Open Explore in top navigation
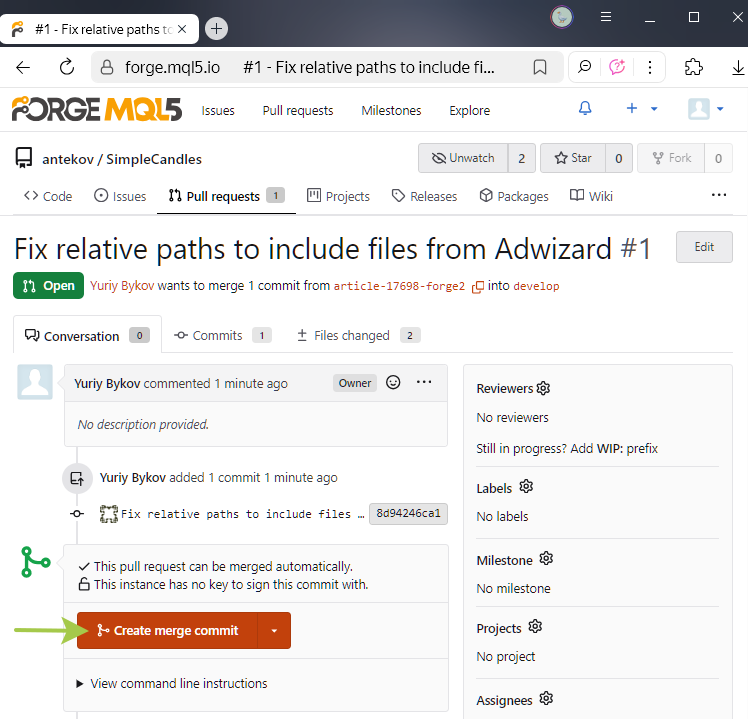The width and height of the screenshot is (748, 719). click(x=469, y=110)
